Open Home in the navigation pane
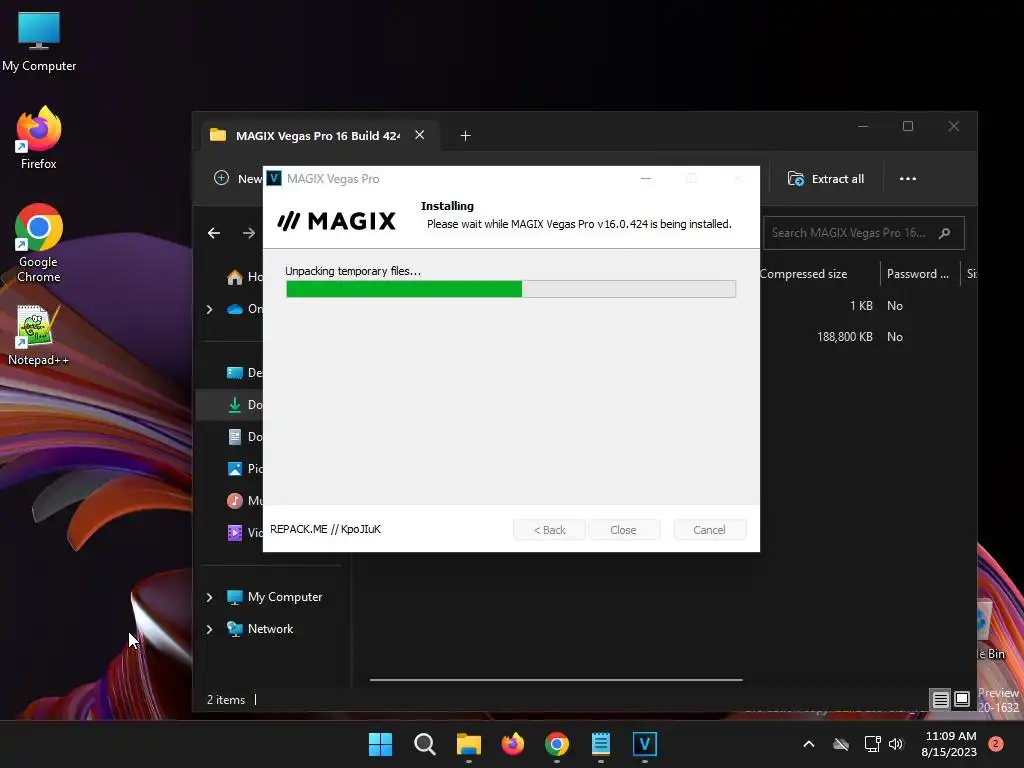Viewport: 1024px width, 768px height. pos(243,277)
